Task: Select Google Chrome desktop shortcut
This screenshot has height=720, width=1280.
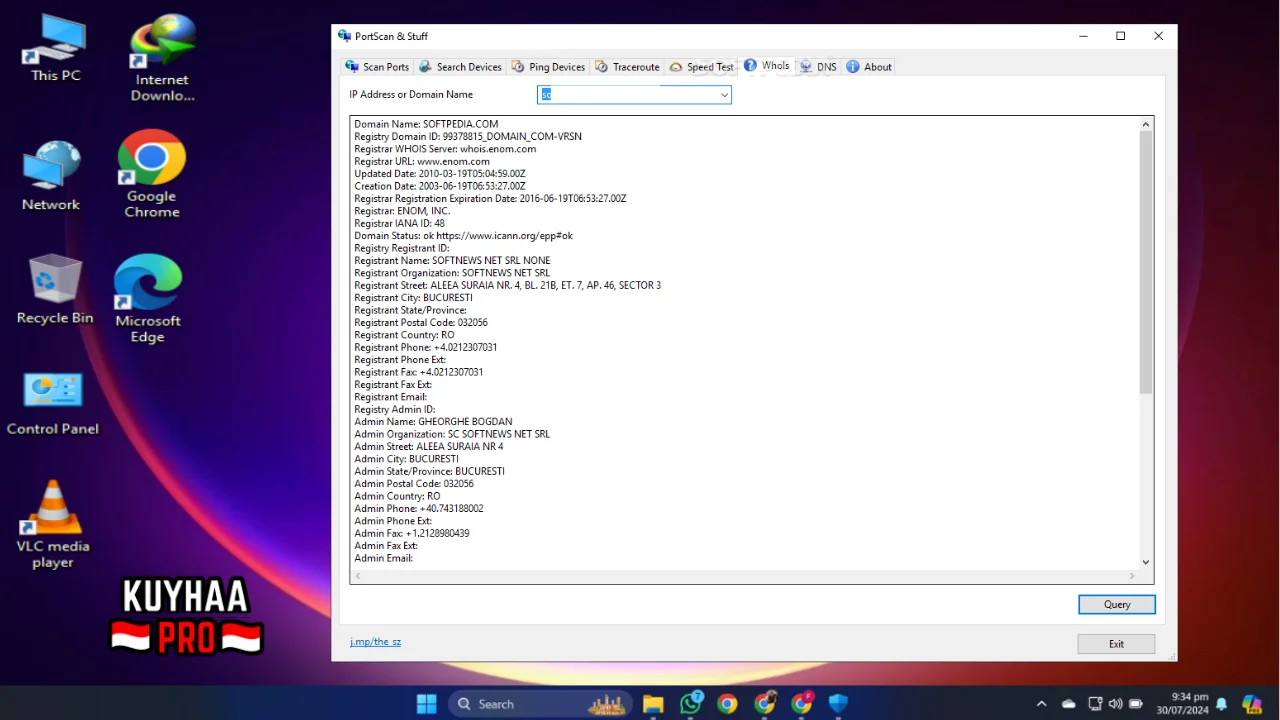Action: click(152, 174)
